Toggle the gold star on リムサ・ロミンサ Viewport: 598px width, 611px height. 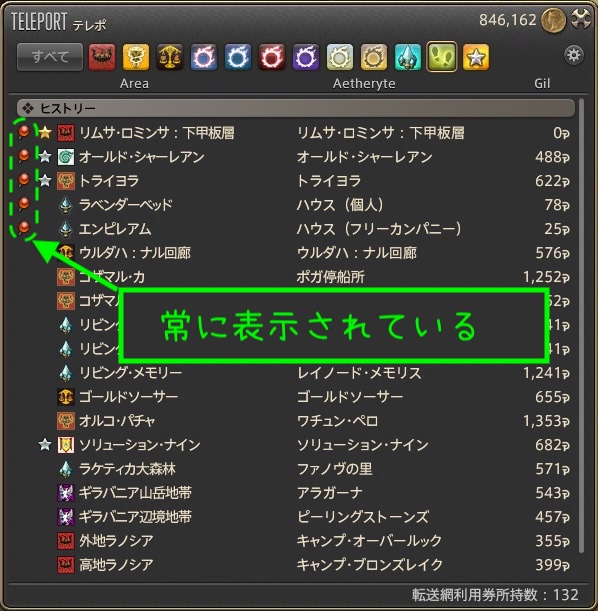pos(45,133)
